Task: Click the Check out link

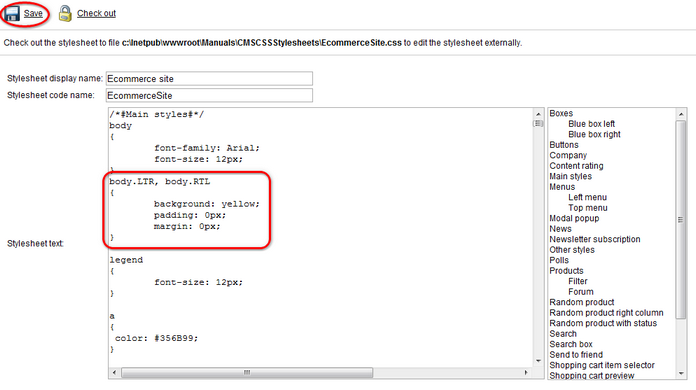Action: pos(96,13)
